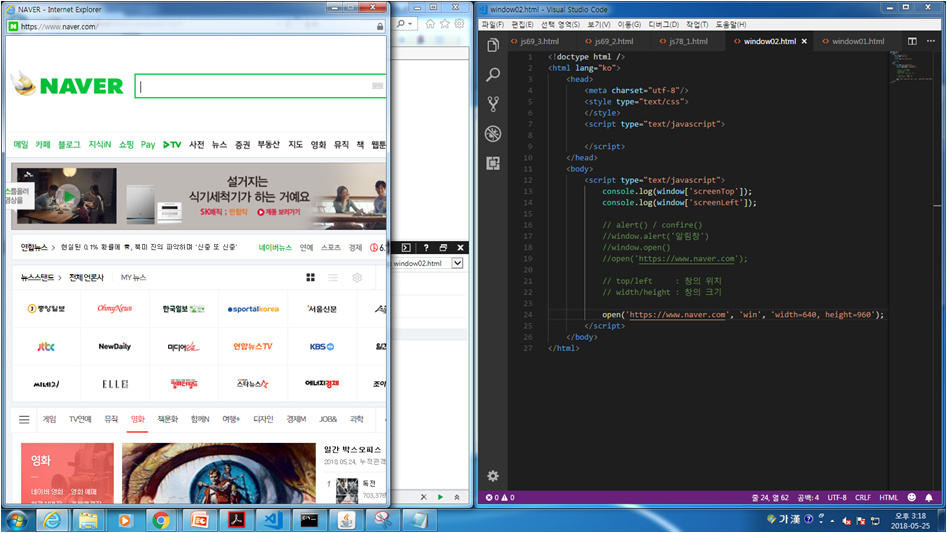
Task: Change the CRLF line ending in status bar
Action: [862, 497]
